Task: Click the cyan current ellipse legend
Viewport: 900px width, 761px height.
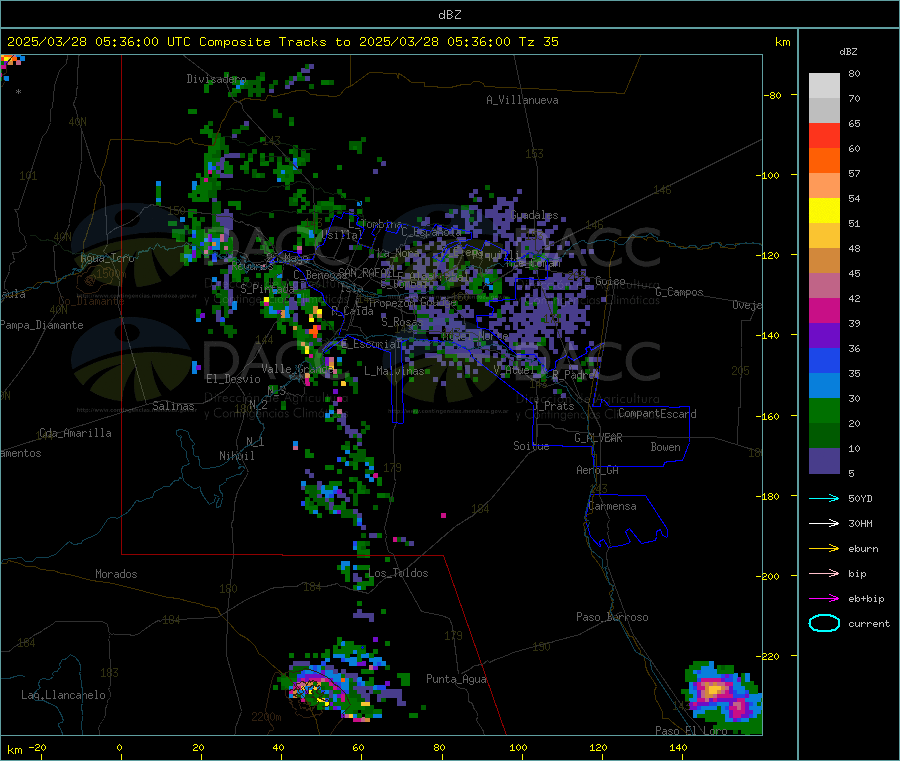Action: point(824,623)
